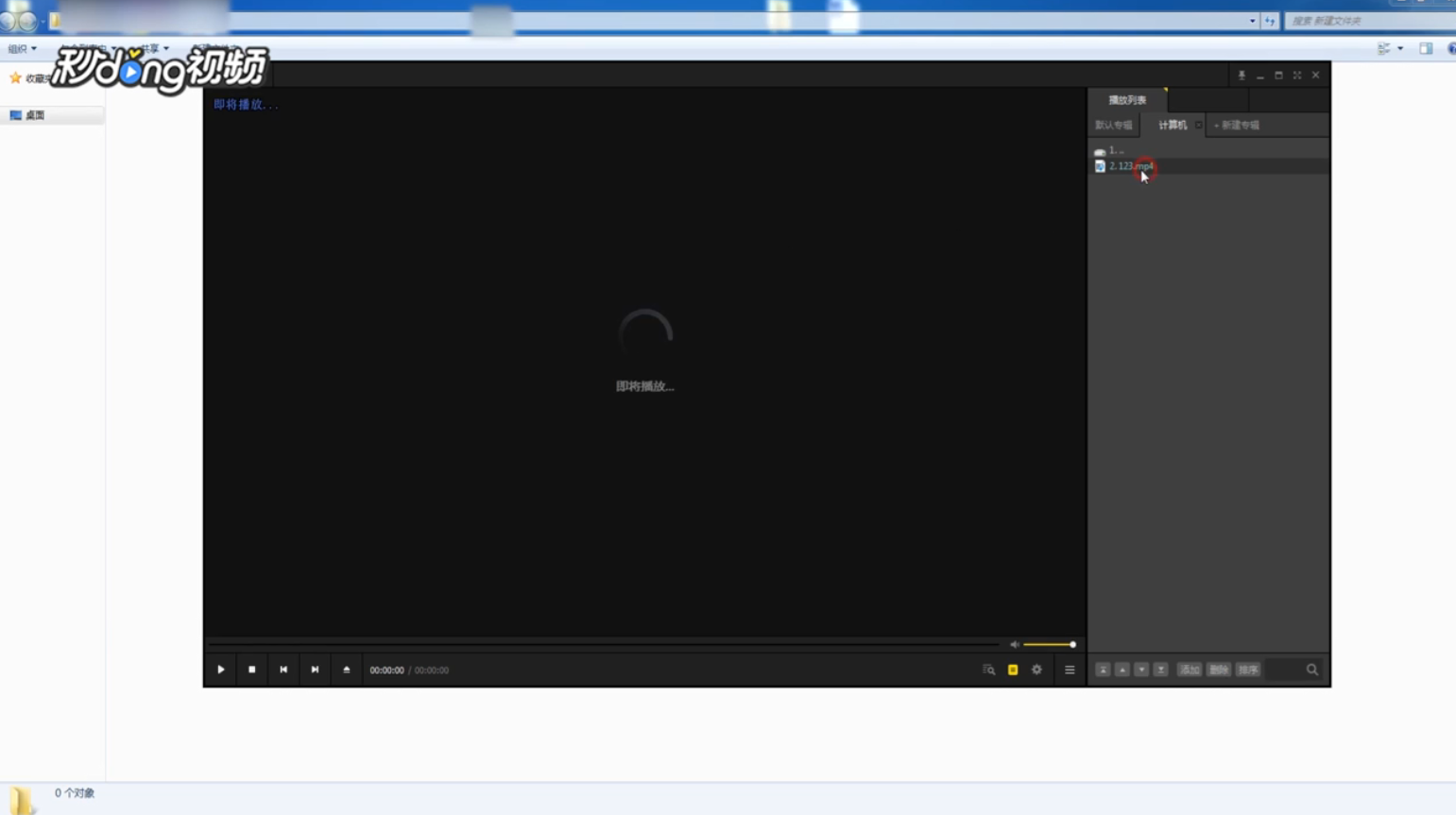Viewport: 1456px width, 815px height.
Task: Click the Explorer search box
Action: [x=1370, y=21]
